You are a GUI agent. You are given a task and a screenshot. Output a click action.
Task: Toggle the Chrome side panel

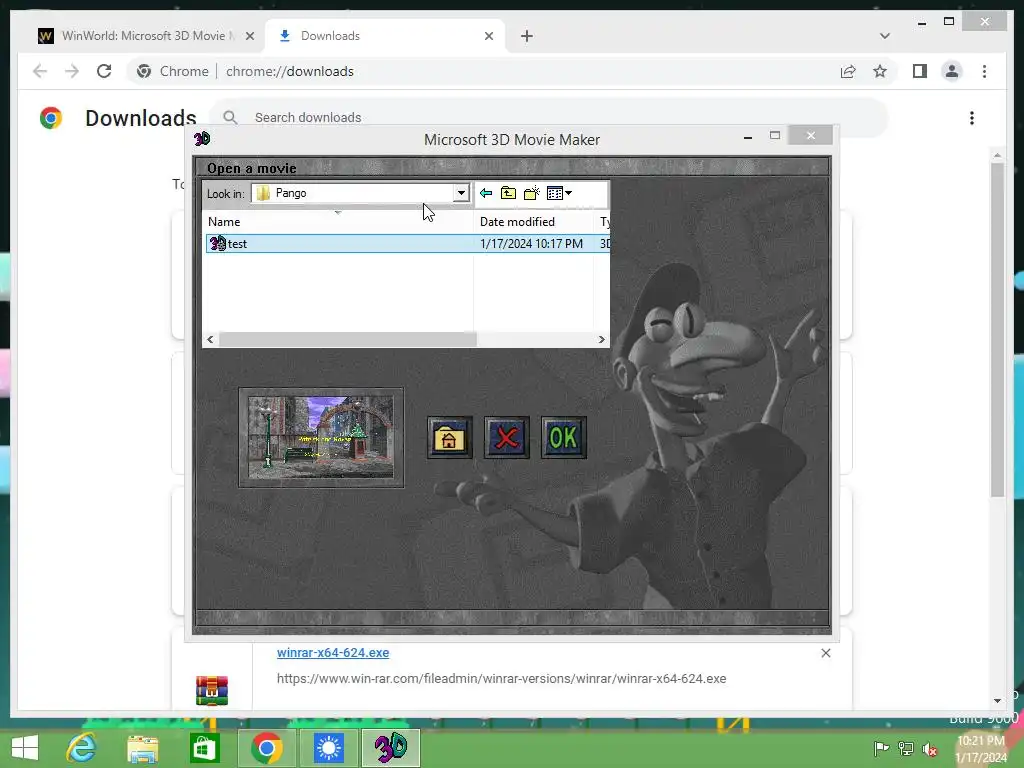(x=920, y=71)
